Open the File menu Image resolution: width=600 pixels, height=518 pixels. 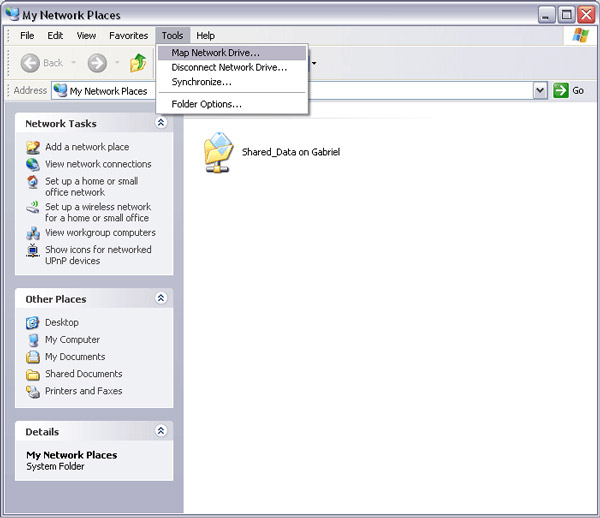click(x=27, y=36)
